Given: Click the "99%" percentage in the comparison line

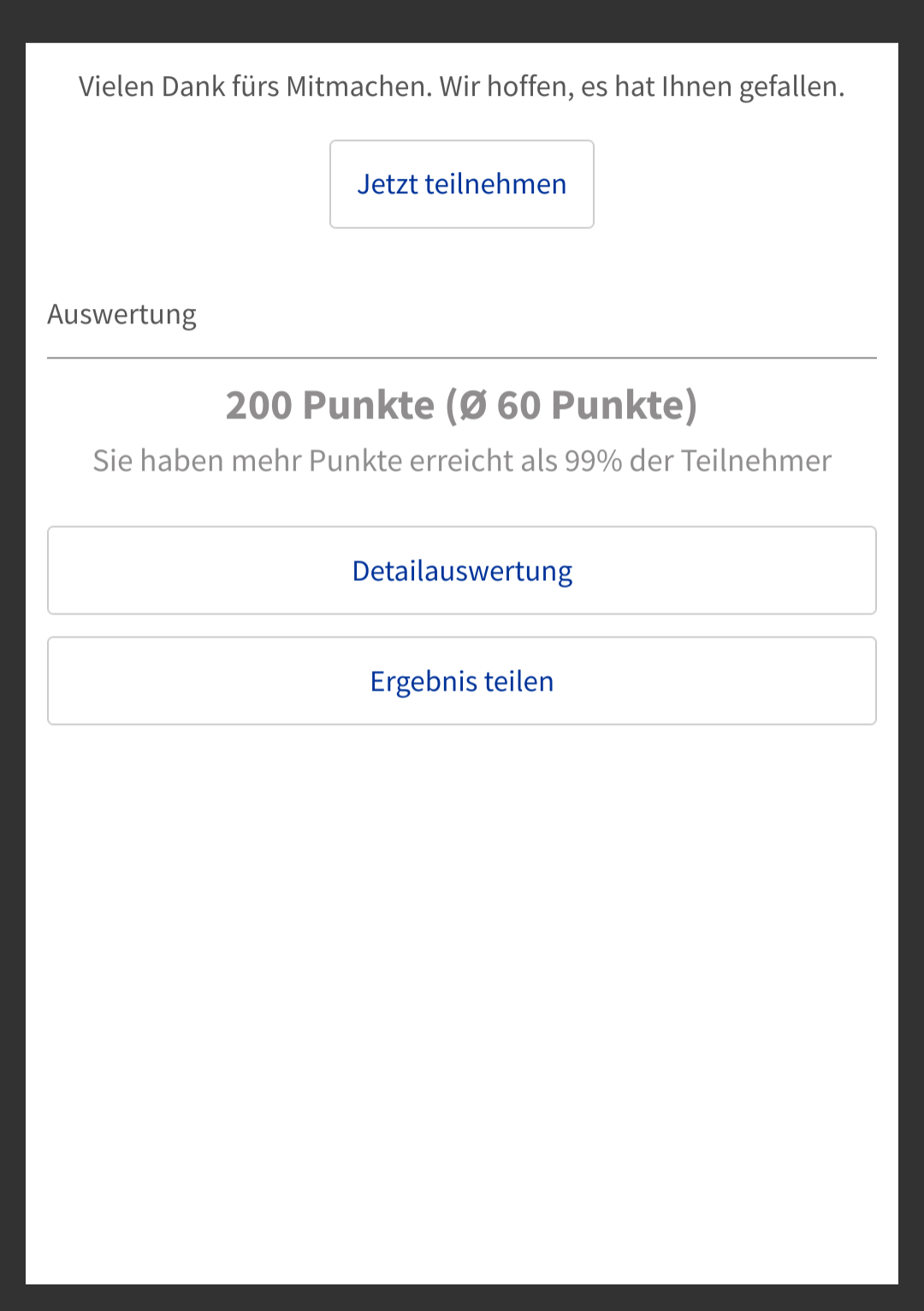Looking at the screenshot, I should point(593,461).
